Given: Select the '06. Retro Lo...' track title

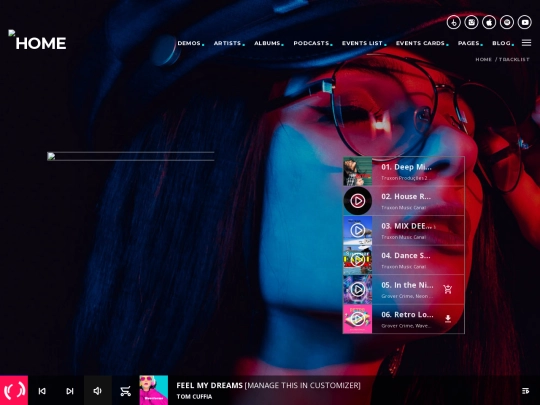Looking at the screenshot, I should point(407,314).
